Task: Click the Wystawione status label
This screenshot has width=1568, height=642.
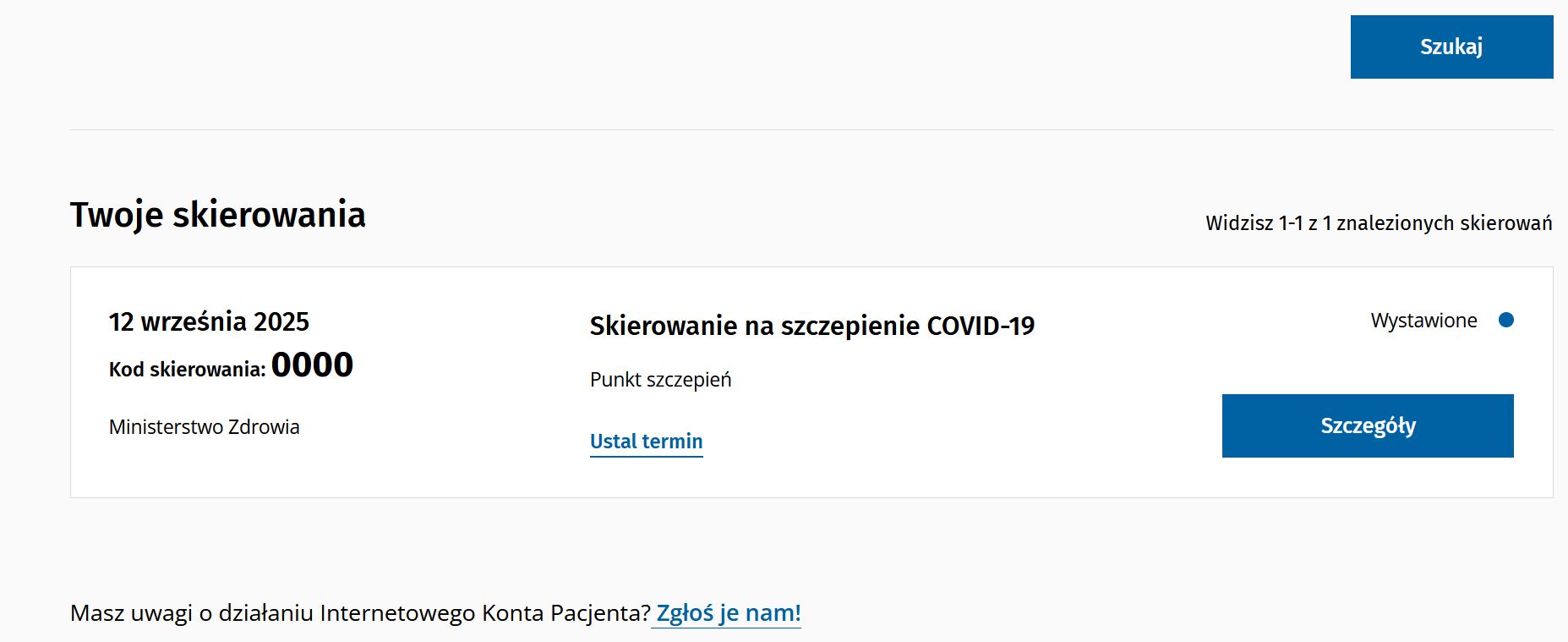Action: click(x=1423, y=321)
